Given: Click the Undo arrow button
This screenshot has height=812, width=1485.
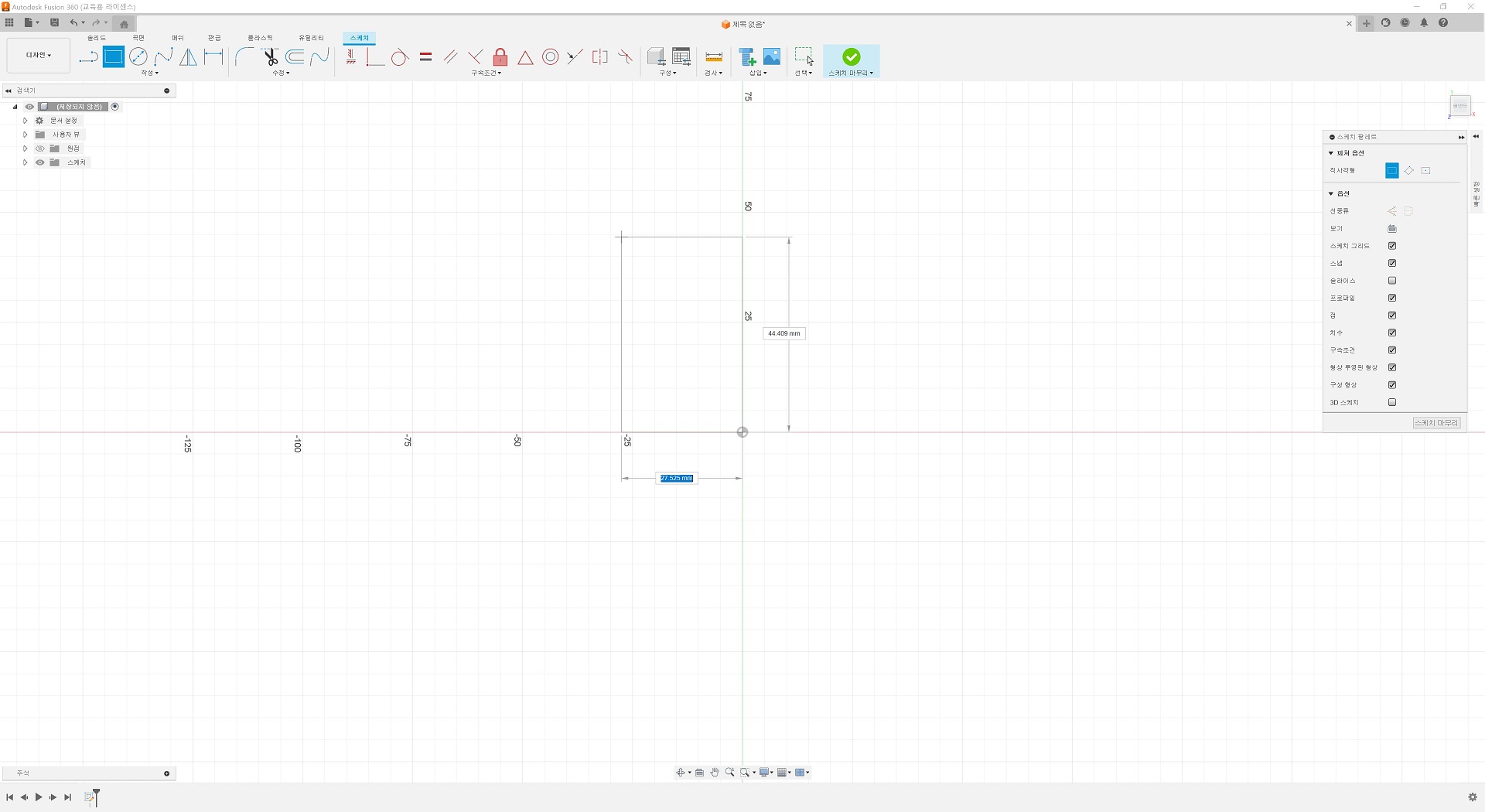Looking at the screenshot, I should pyautogui.click(x=73, y=23).
